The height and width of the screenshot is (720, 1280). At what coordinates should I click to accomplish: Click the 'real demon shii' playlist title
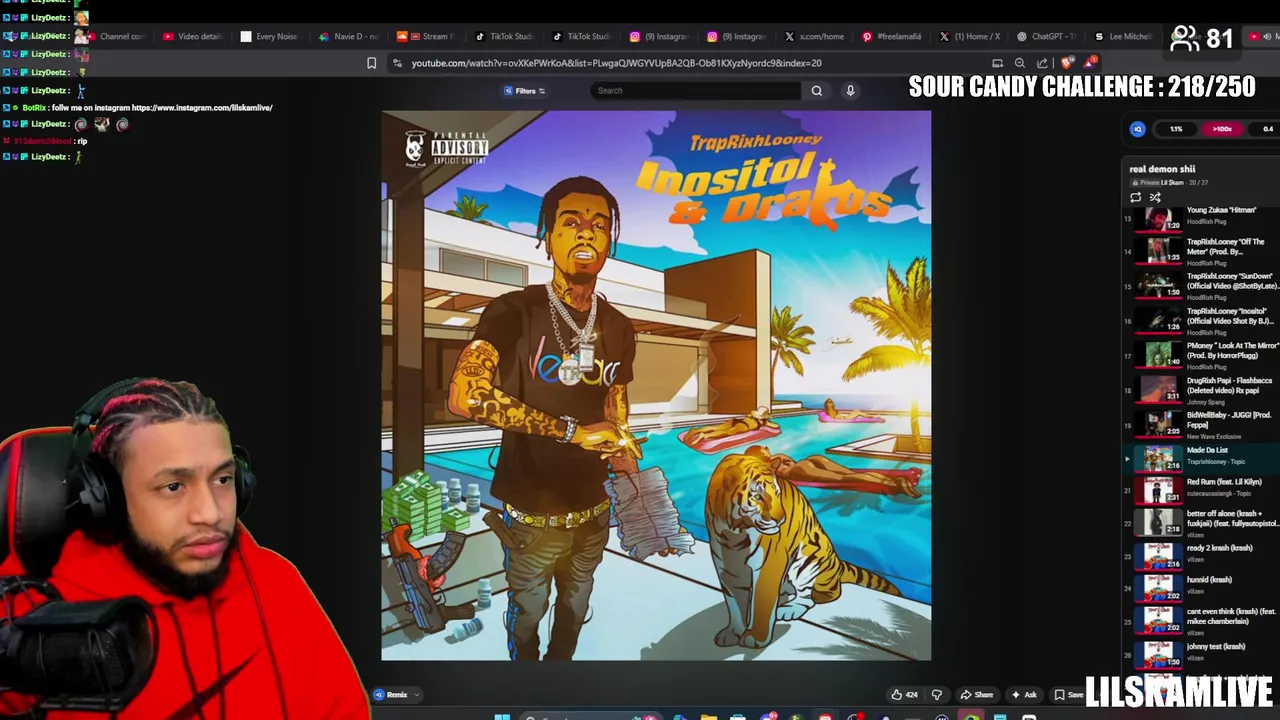(x=1162, y=169)
